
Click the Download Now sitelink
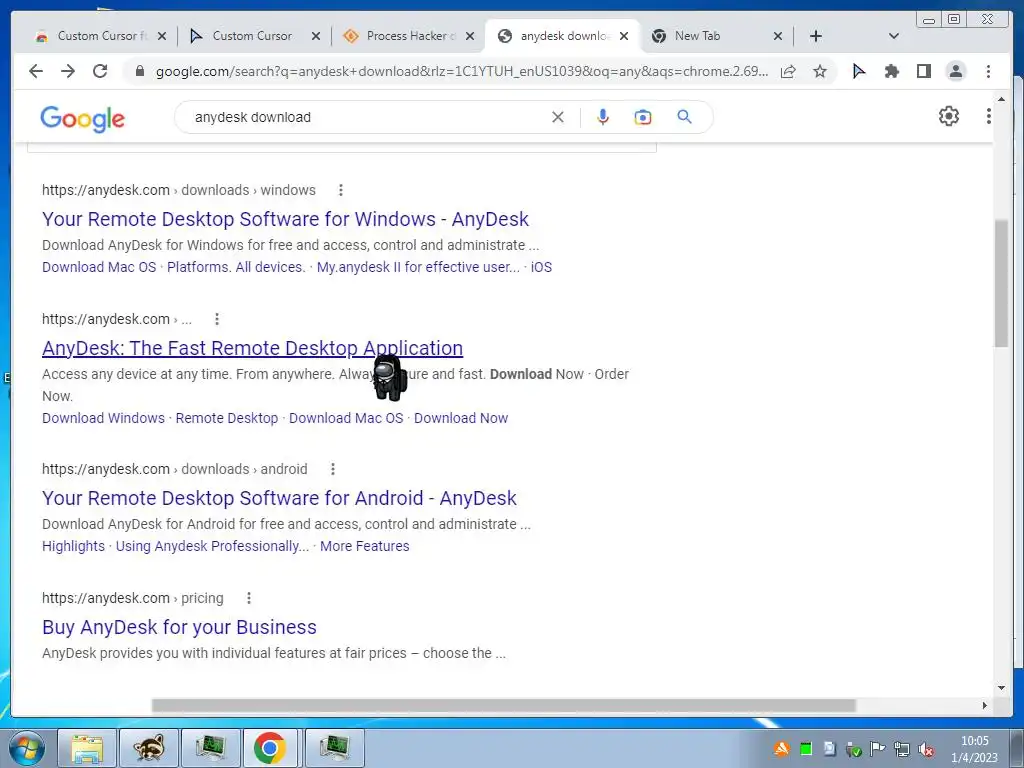coord(461,418)
